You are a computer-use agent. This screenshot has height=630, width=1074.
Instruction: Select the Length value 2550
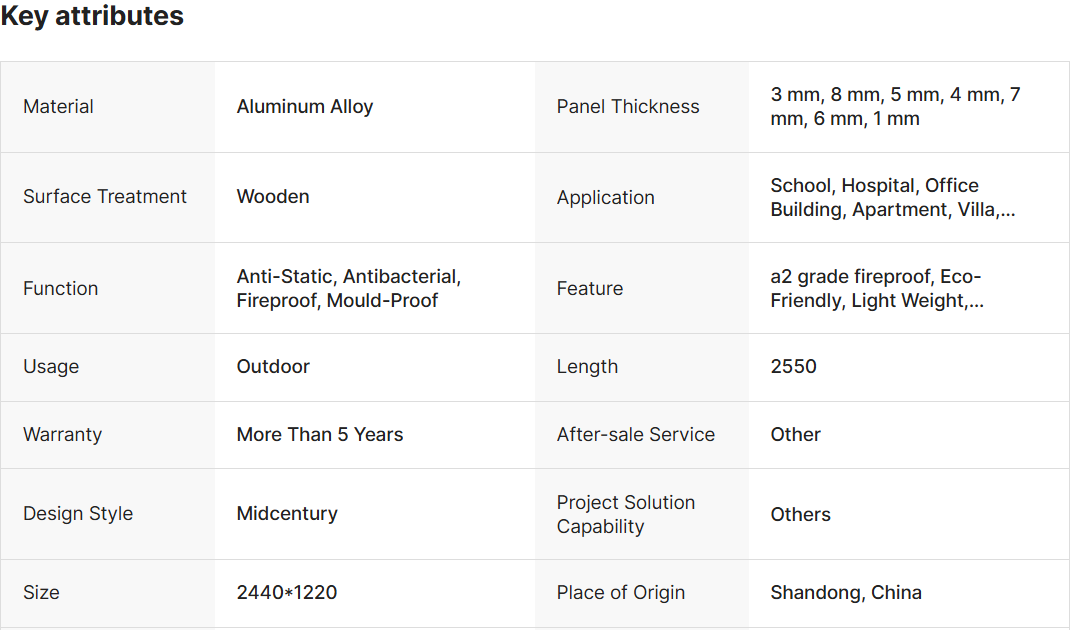(x=793, y=367)
